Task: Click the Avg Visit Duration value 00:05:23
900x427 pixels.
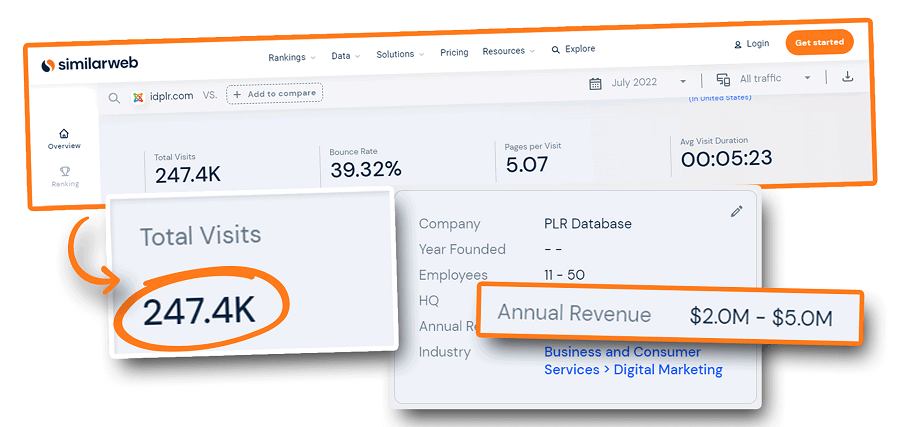Action: click(x=727, y=158)
